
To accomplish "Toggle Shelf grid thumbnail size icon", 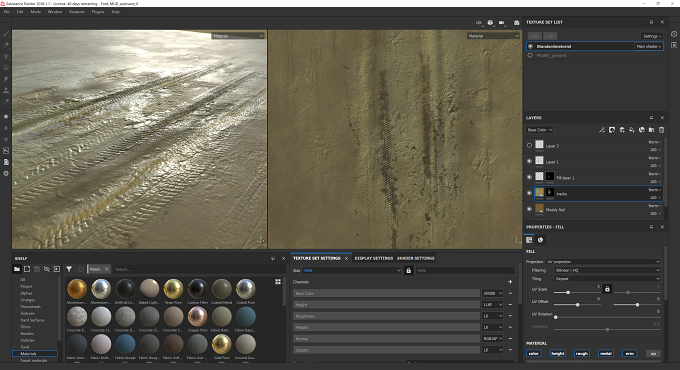I will click(x=278, y=282).
